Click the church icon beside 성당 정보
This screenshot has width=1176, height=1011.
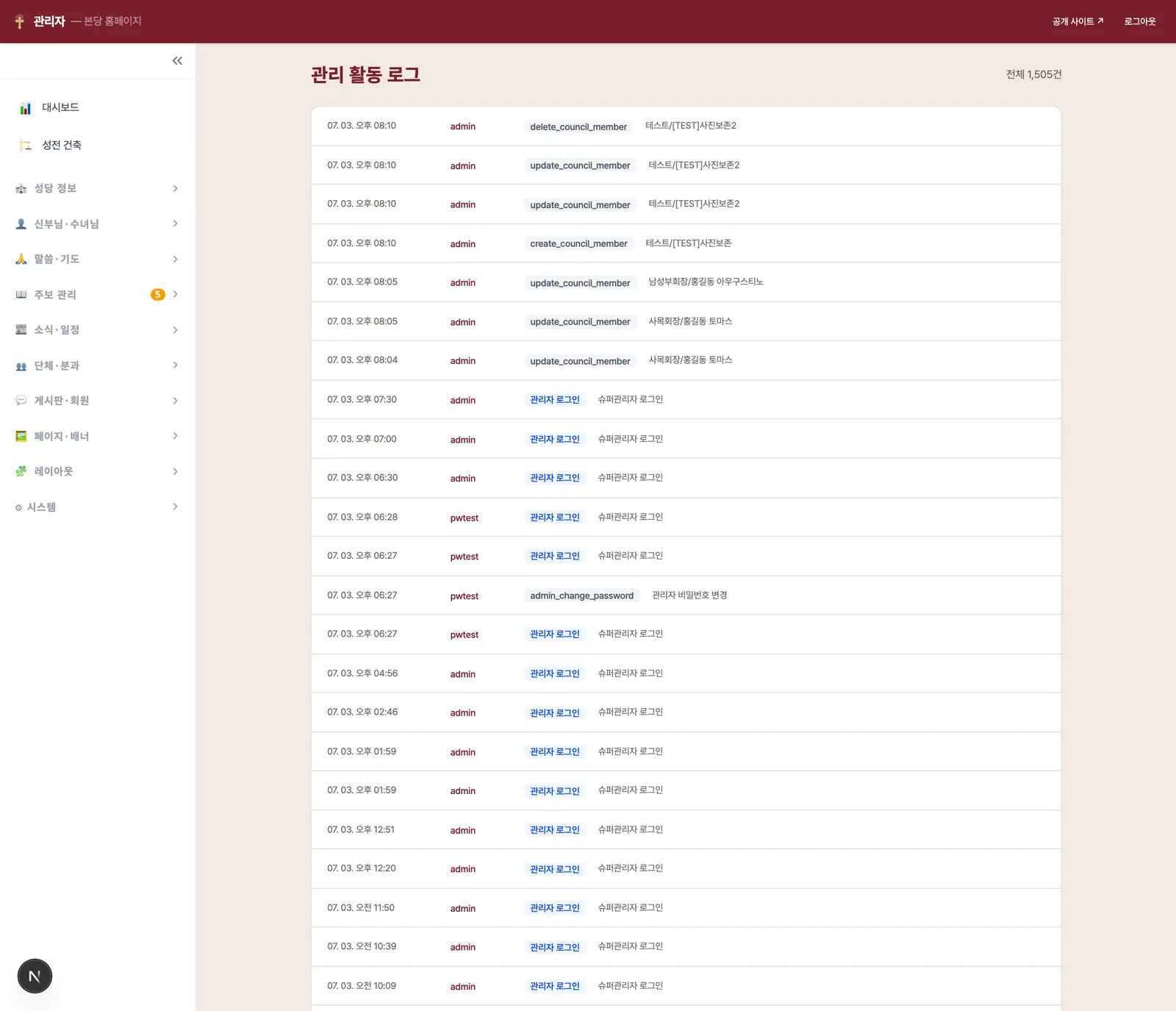[21, 189]
